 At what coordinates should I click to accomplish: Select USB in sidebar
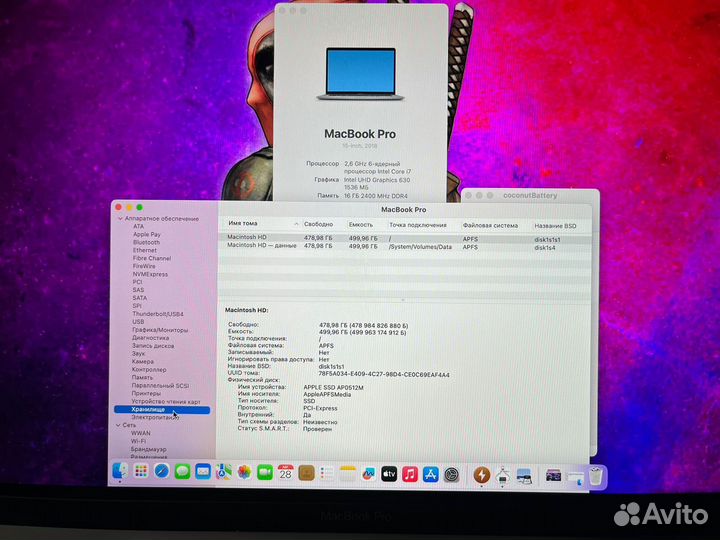point(138,322)
